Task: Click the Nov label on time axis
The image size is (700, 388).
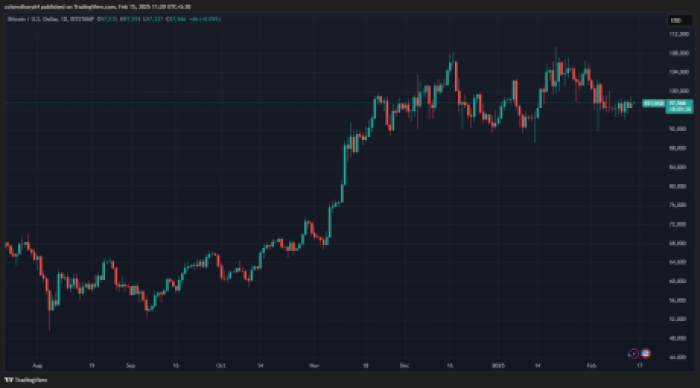Action: click(314, 366)
